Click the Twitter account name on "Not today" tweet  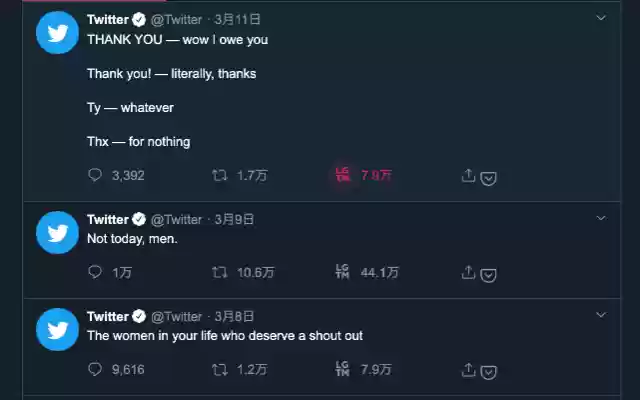click(x=108, y=219)
